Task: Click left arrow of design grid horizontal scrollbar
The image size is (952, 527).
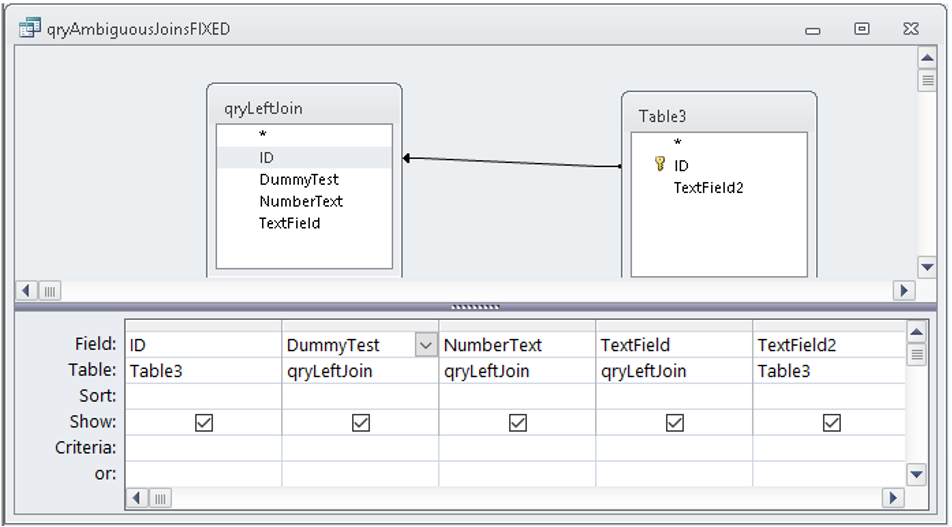Action: (137, 498)
